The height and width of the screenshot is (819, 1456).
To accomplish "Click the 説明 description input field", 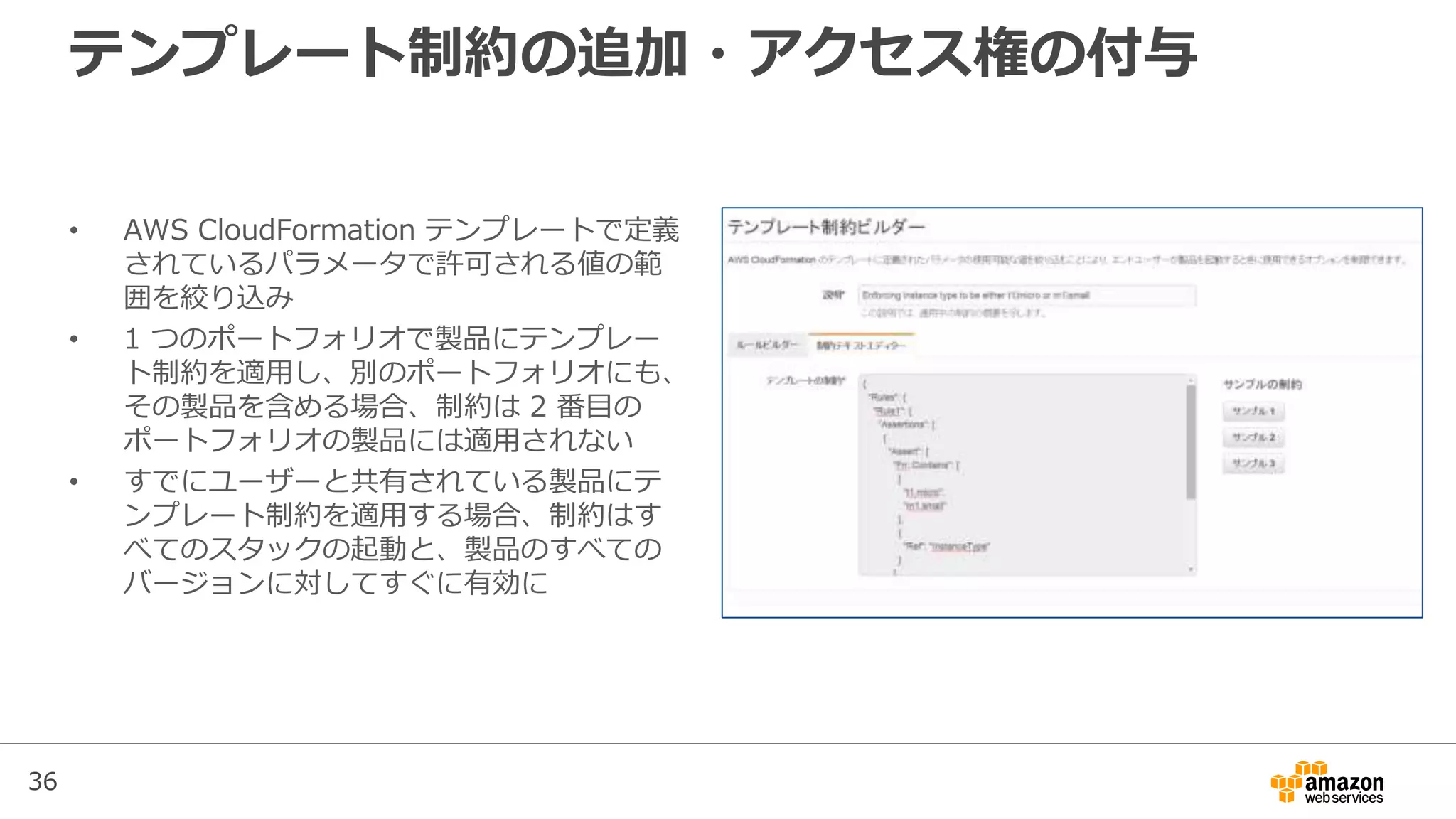I will [x=1027, y=295].
